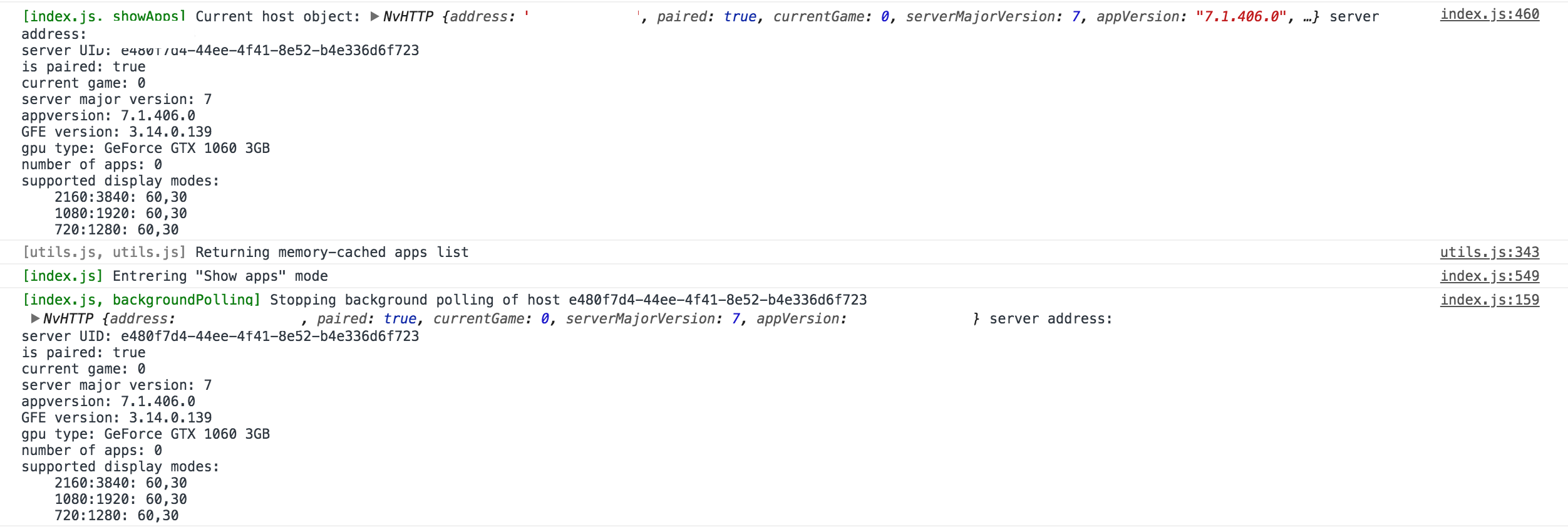Select the 'Returning memory-cached apps list' message
Screen dimensions: 1568x529
coord(332,252)
